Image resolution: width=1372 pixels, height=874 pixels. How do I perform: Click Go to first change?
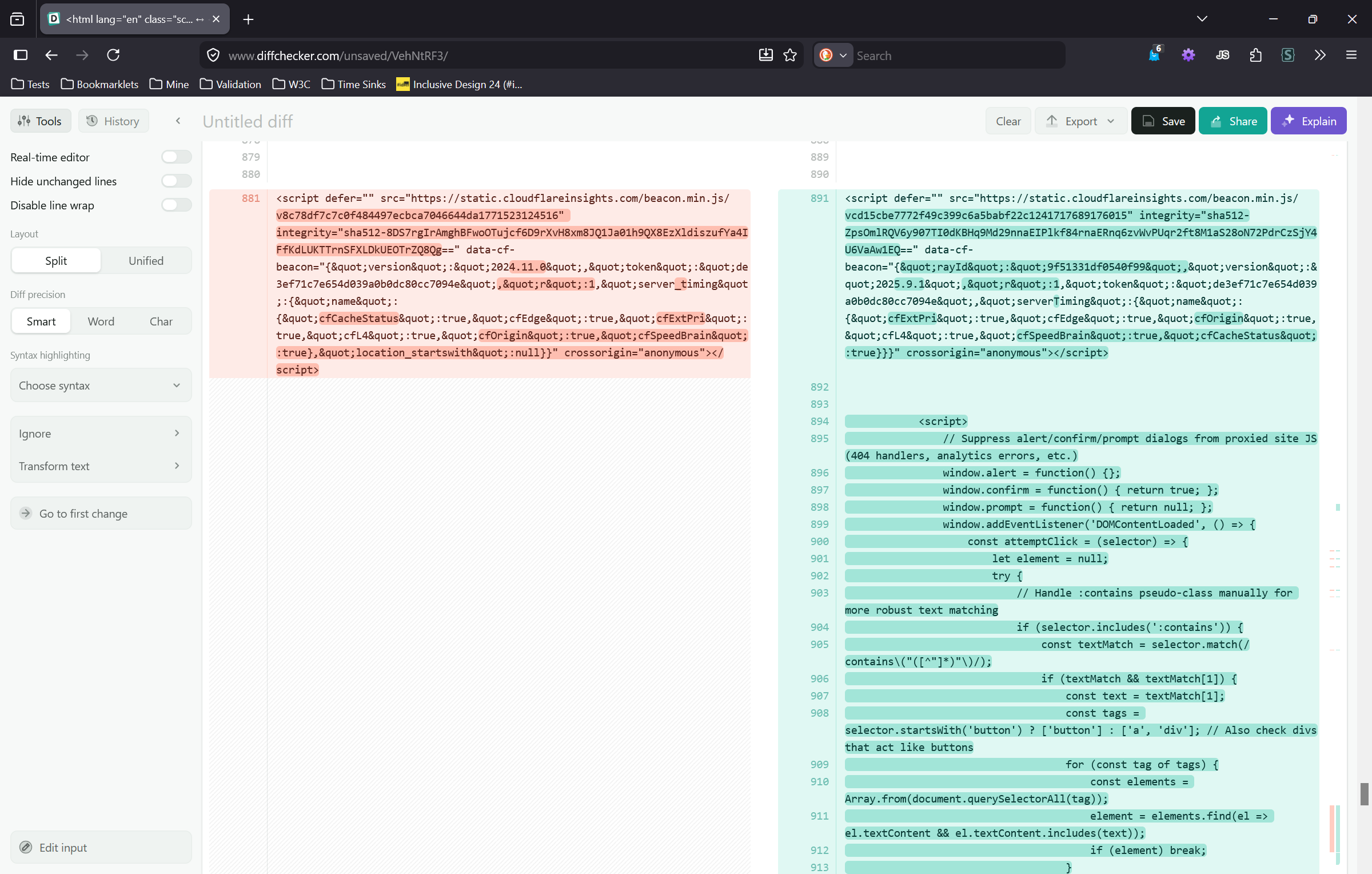101,513
